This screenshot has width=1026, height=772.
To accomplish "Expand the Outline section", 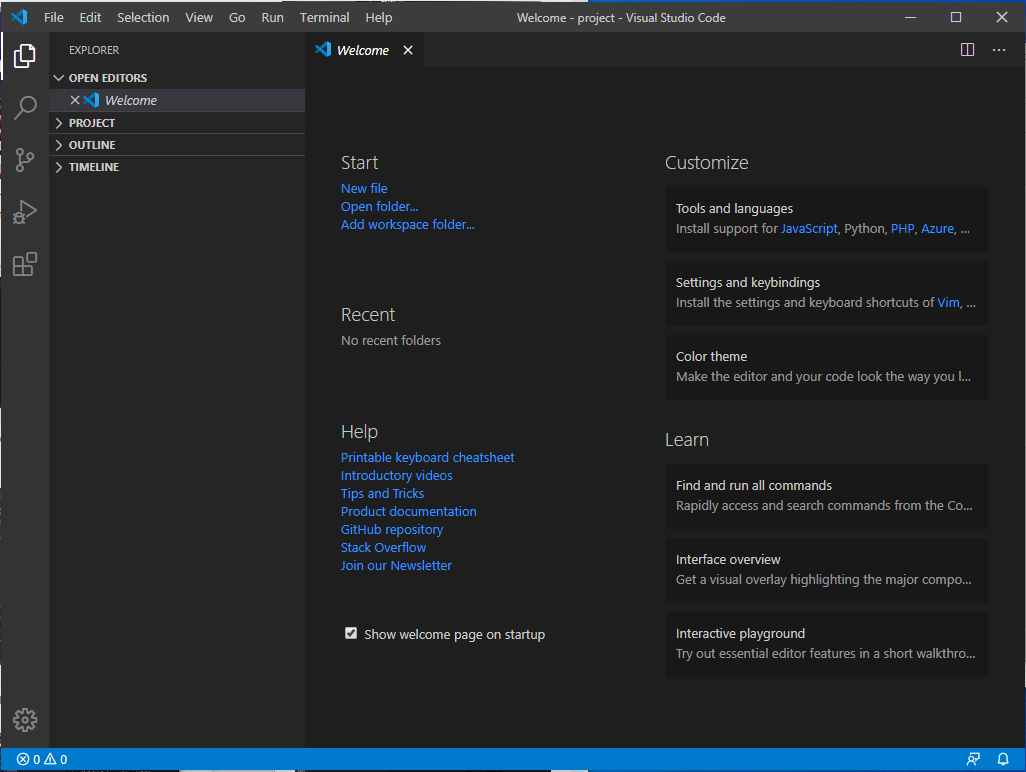I will tap(177, 145).
